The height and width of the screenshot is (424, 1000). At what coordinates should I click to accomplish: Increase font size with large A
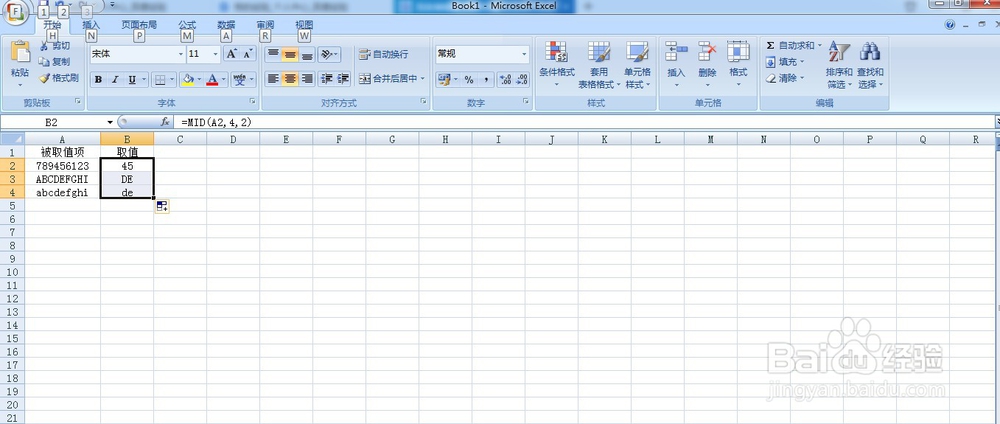click(x=232, y=54)
